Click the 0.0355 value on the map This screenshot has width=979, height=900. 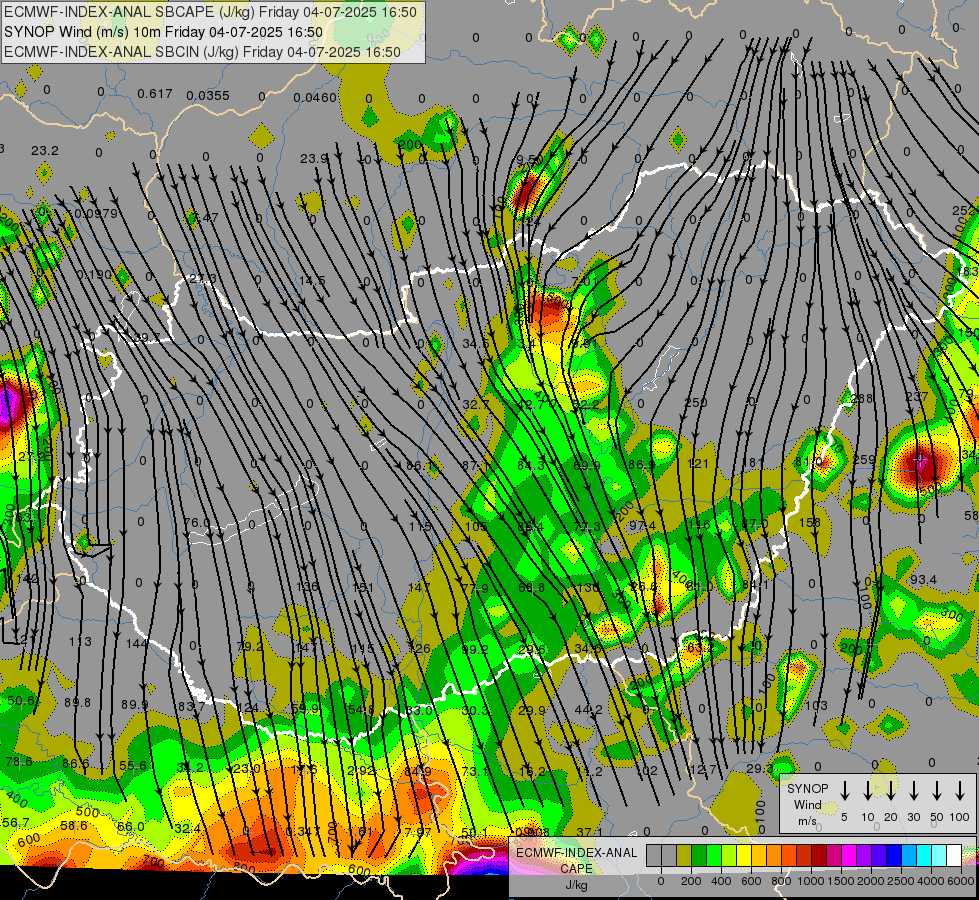pos(208,96)
